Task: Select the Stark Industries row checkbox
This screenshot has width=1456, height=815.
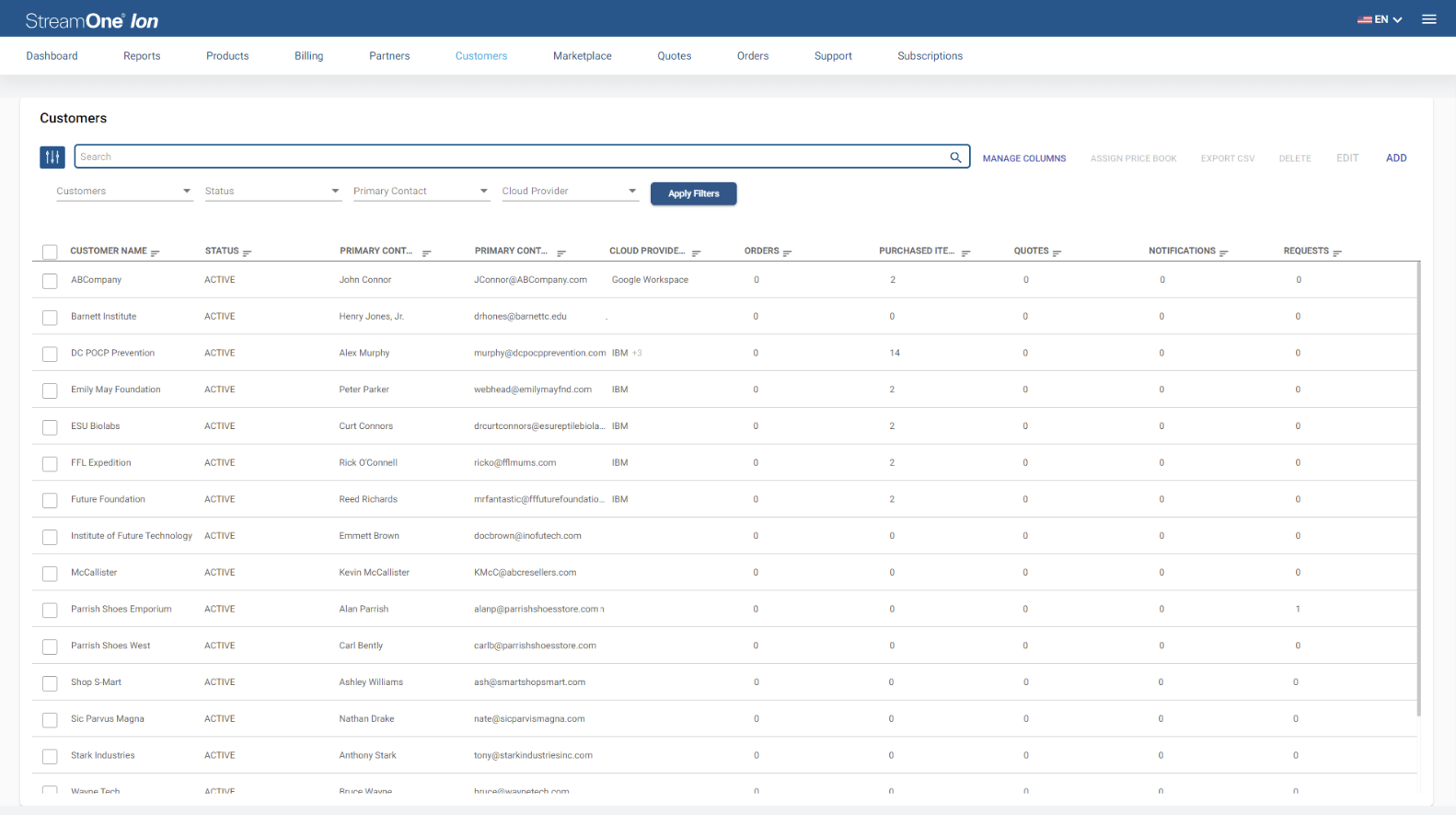Action: pos(51,757)
